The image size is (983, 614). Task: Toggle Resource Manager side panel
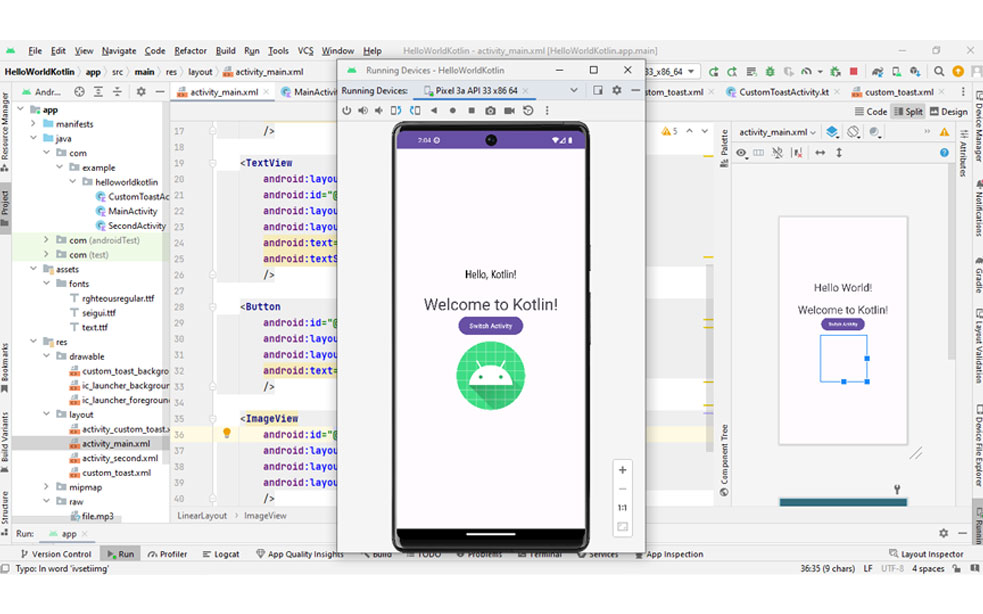click(5, 132)
